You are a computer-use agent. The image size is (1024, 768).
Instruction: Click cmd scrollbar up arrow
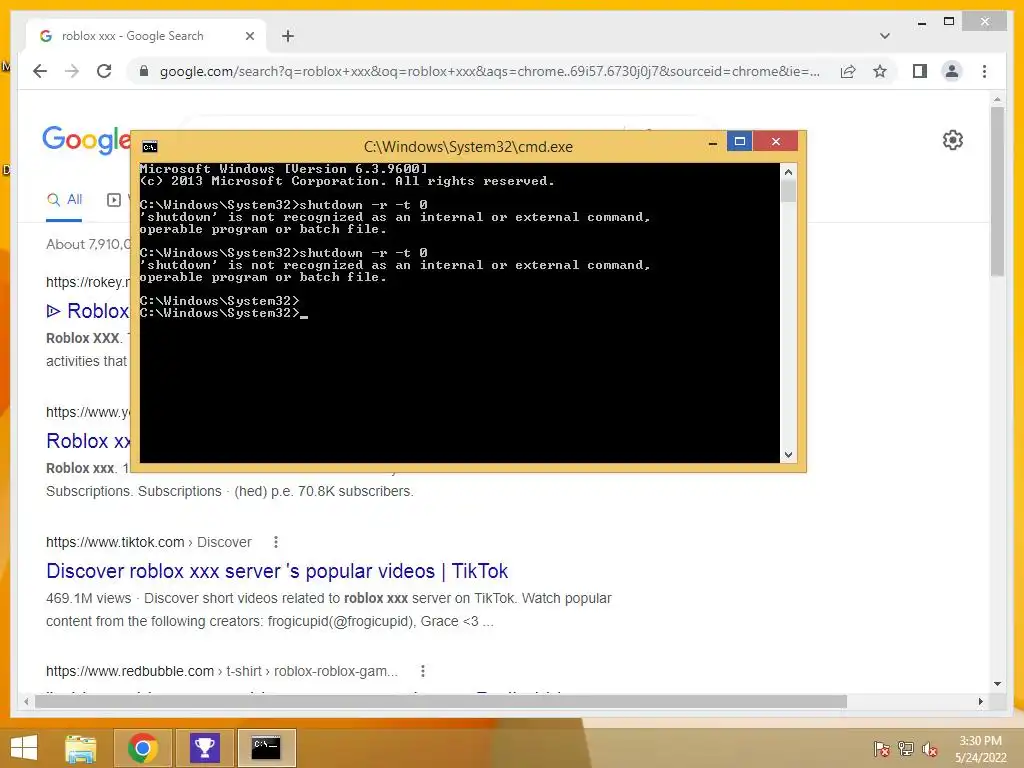pos(788,172)
